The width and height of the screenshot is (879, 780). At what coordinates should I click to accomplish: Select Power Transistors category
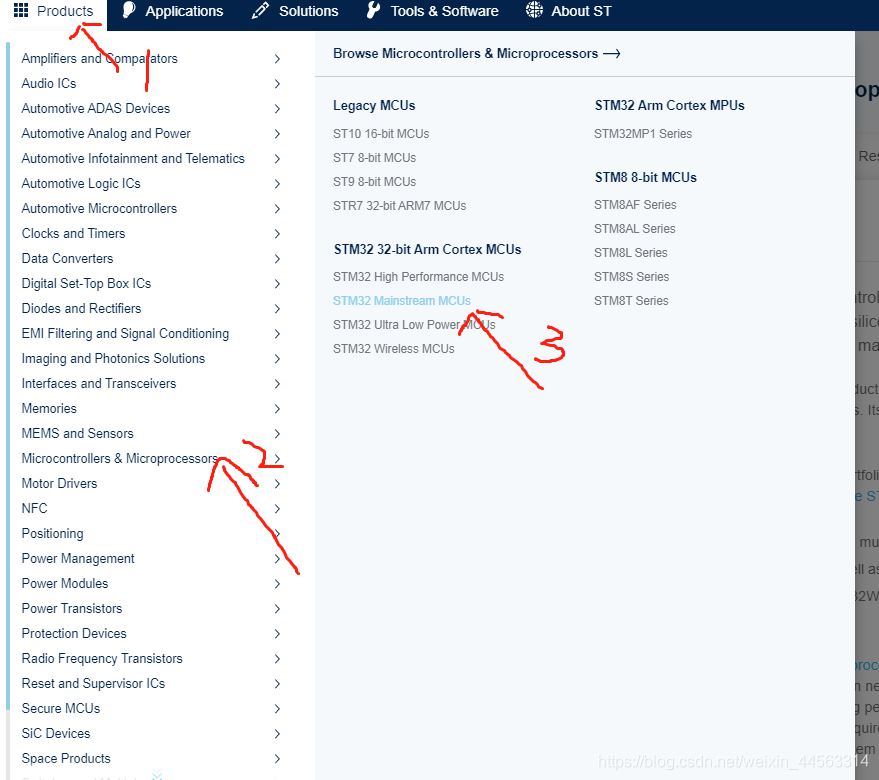tap(72, 608)
